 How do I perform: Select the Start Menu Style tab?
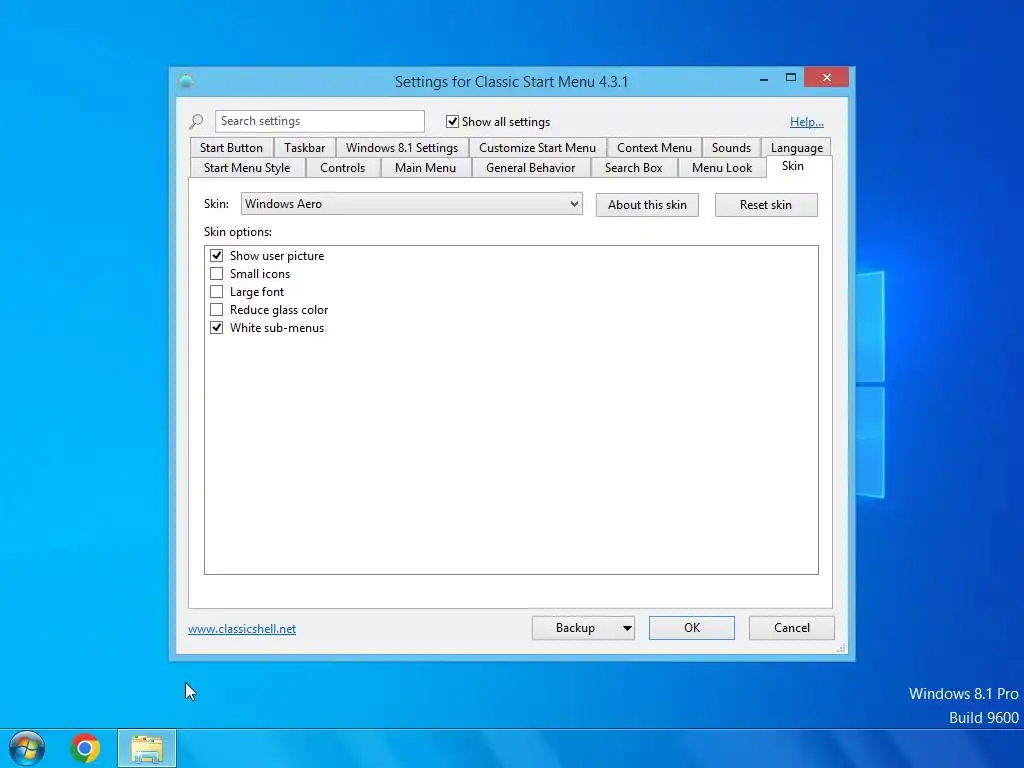247,168
